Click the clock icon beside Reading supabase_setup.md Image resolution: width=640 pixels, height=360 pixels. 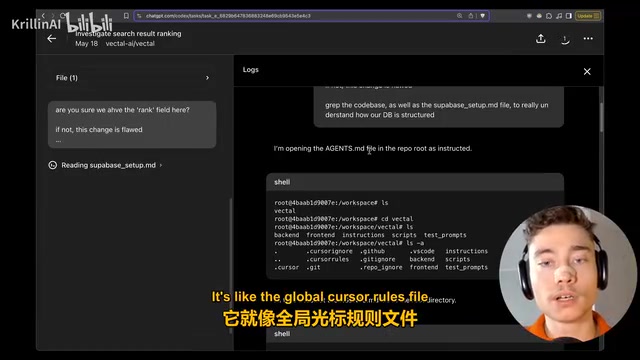[x=53, y=165]
